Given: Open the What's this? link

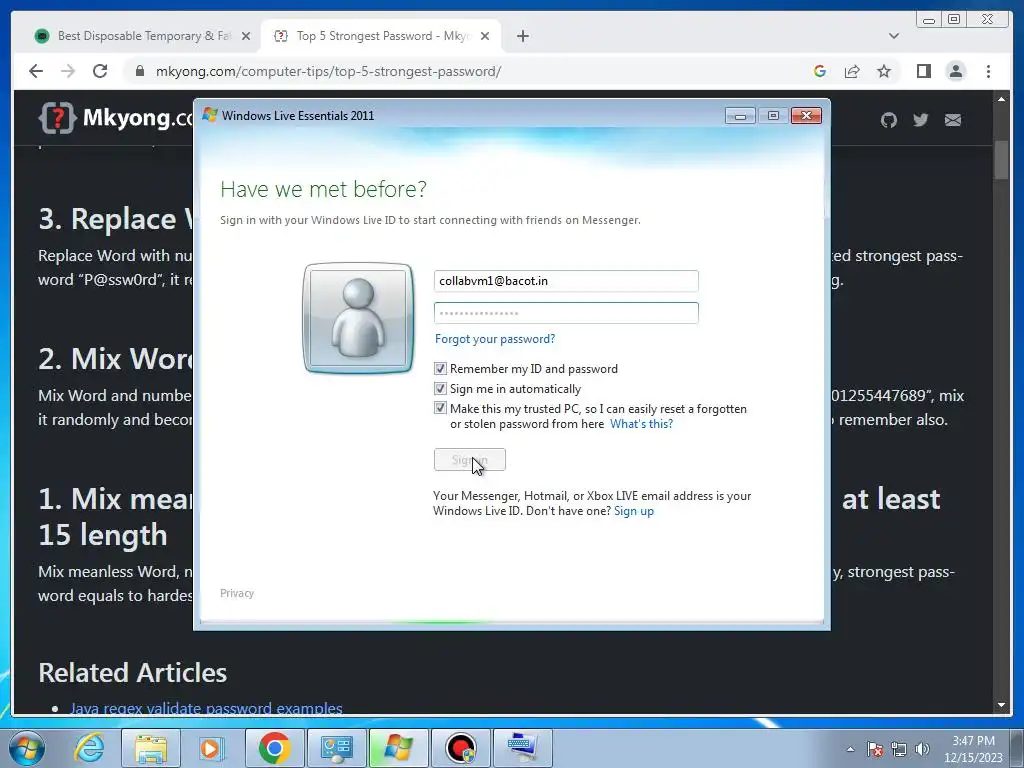Looking at the screenshot, I should tap(641, 424).
